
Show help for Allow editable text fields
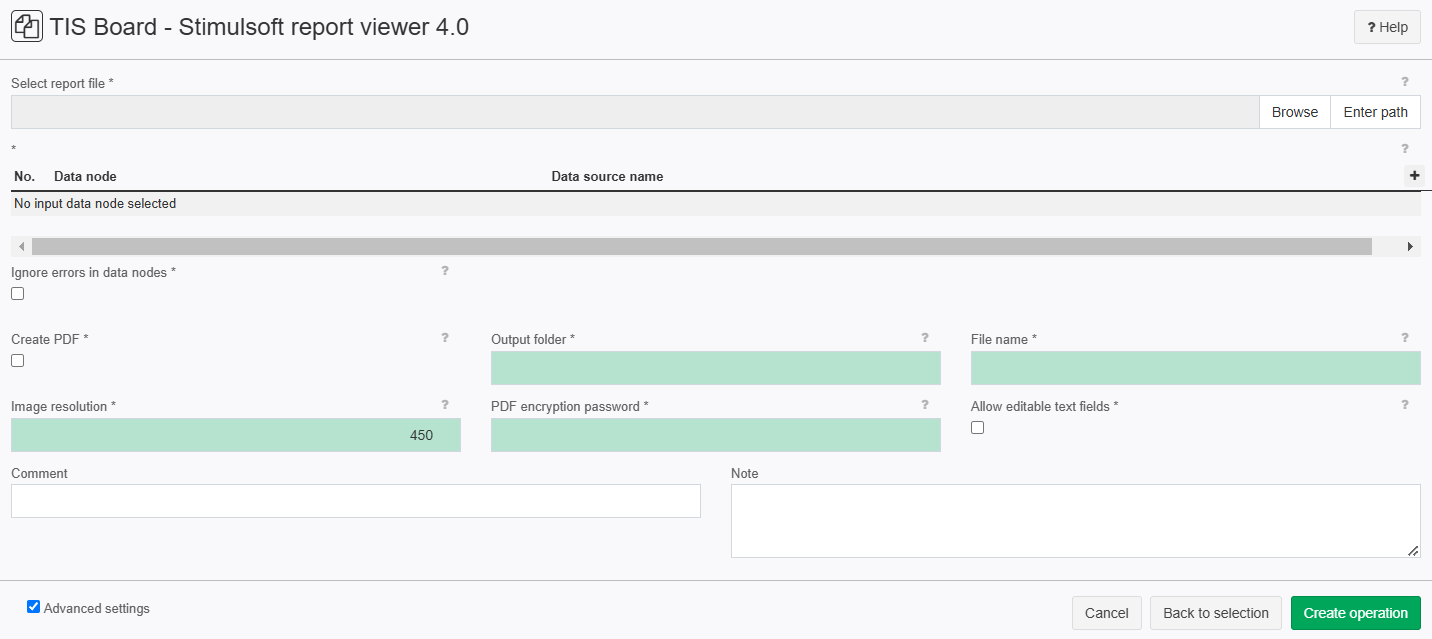(x=1404, y=405)
